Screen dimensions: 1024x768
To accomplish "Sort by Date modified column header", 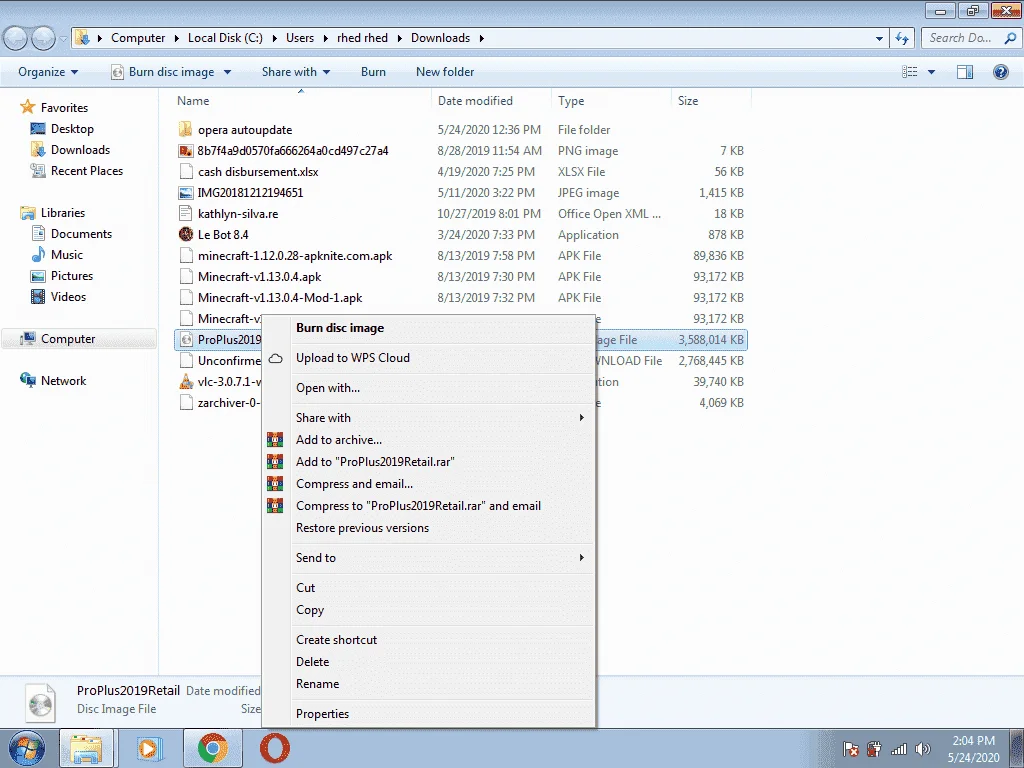I will click(475, 101).
